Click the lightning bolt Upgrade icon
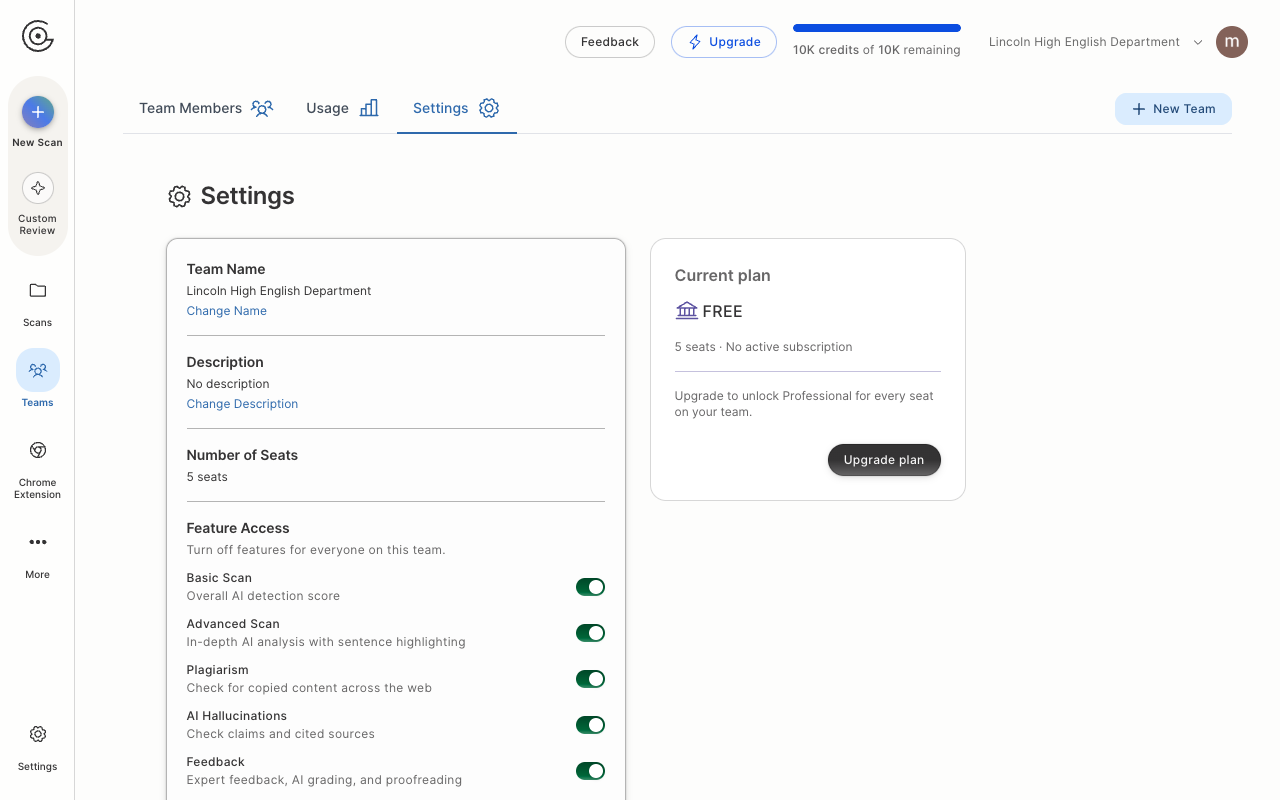The width and height of the screenshot is (1280, 800). pos(695,42)
